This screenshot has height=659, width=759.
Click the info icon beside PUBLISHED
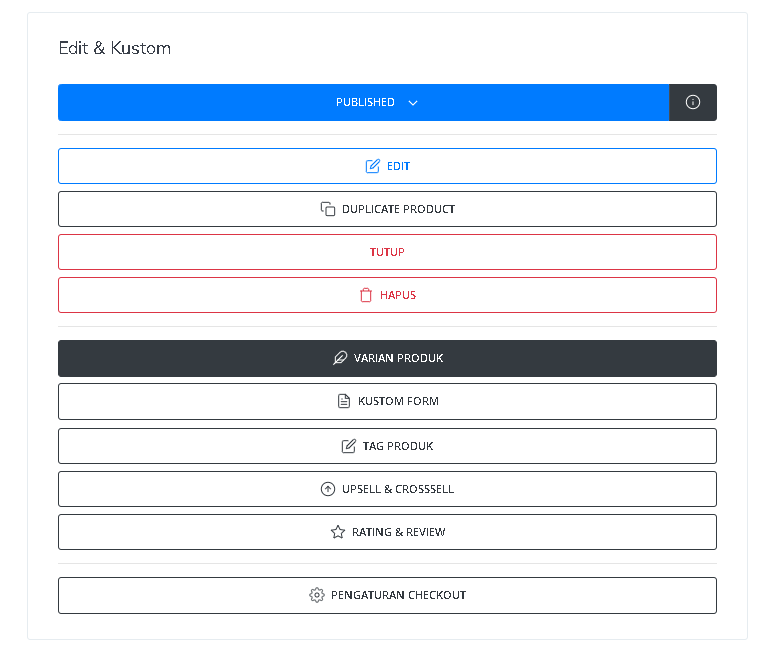pyautogui.click(x=693, y=103)
